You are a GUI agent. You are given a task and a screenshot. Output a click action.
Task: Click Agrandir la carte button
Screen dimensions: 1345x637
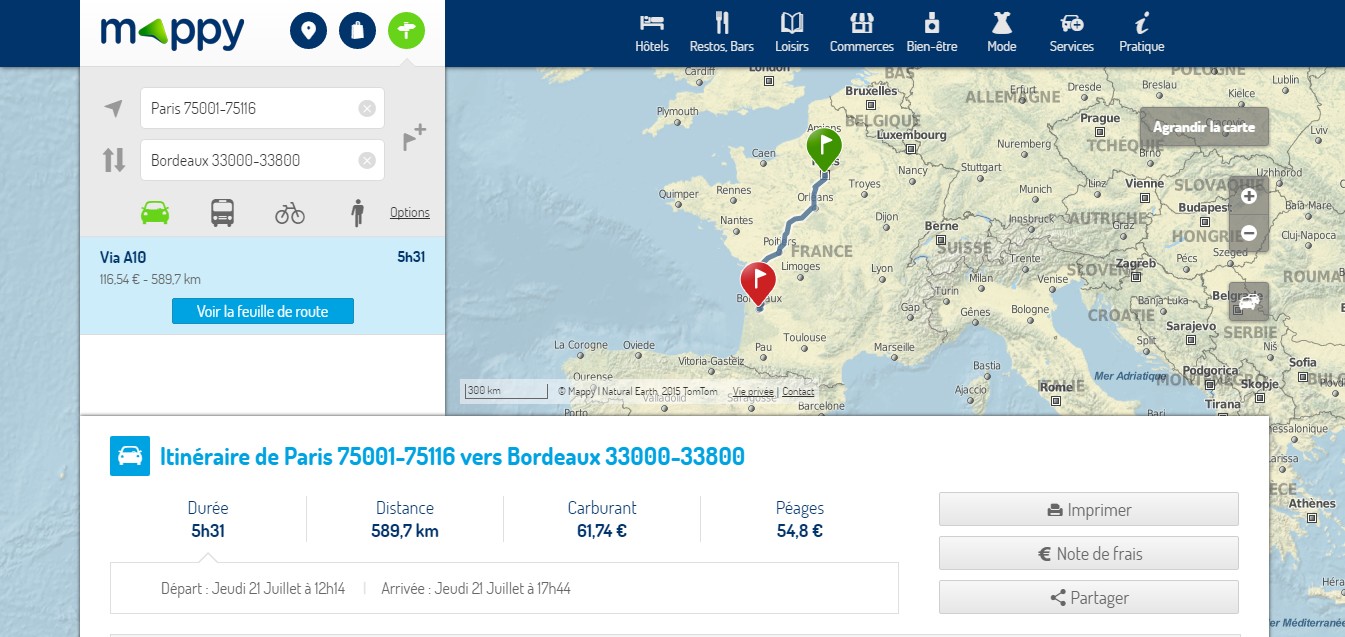[x=1204, y=127]
